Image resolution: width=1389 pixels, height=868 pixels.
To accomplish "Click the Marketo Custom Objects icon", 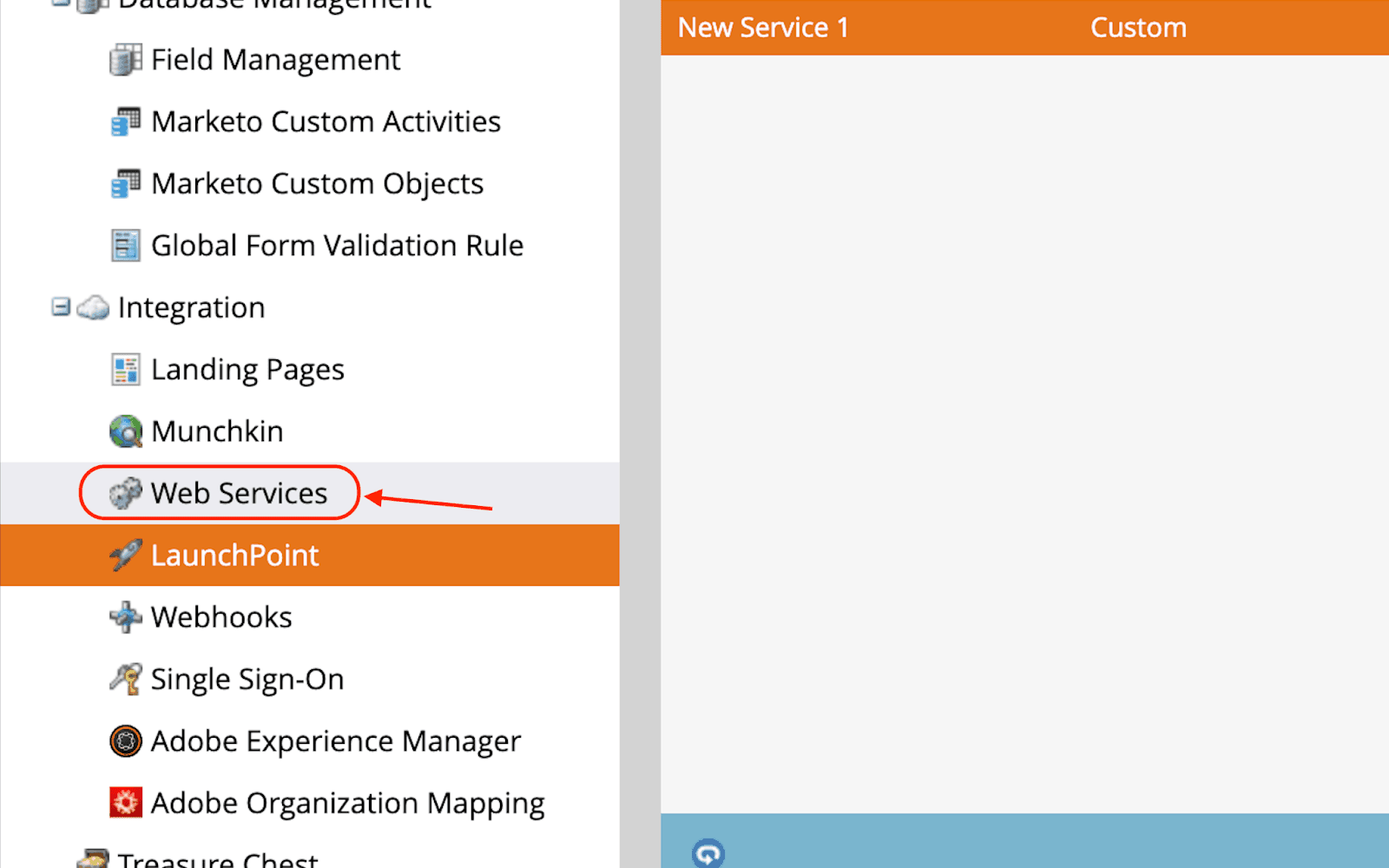I will click(125, 184).
